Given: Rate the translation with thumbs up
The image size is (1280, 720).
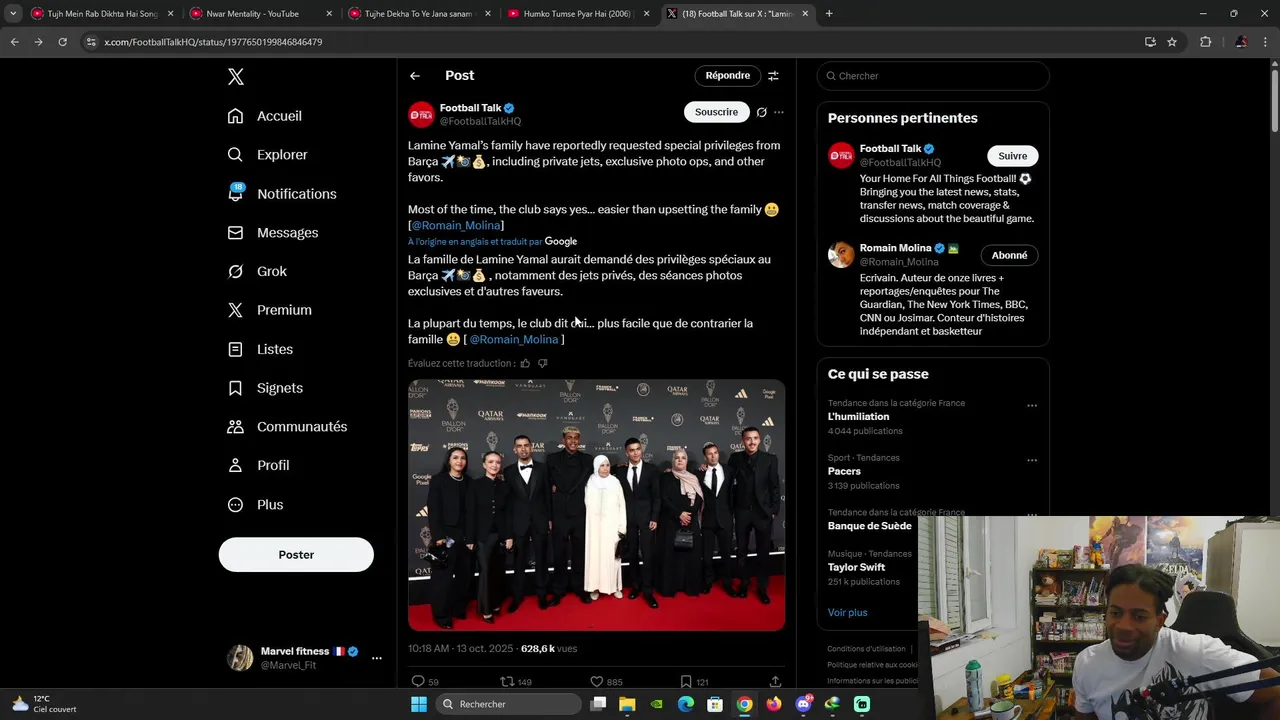Looking at the screenshot, I should point(525,364).
